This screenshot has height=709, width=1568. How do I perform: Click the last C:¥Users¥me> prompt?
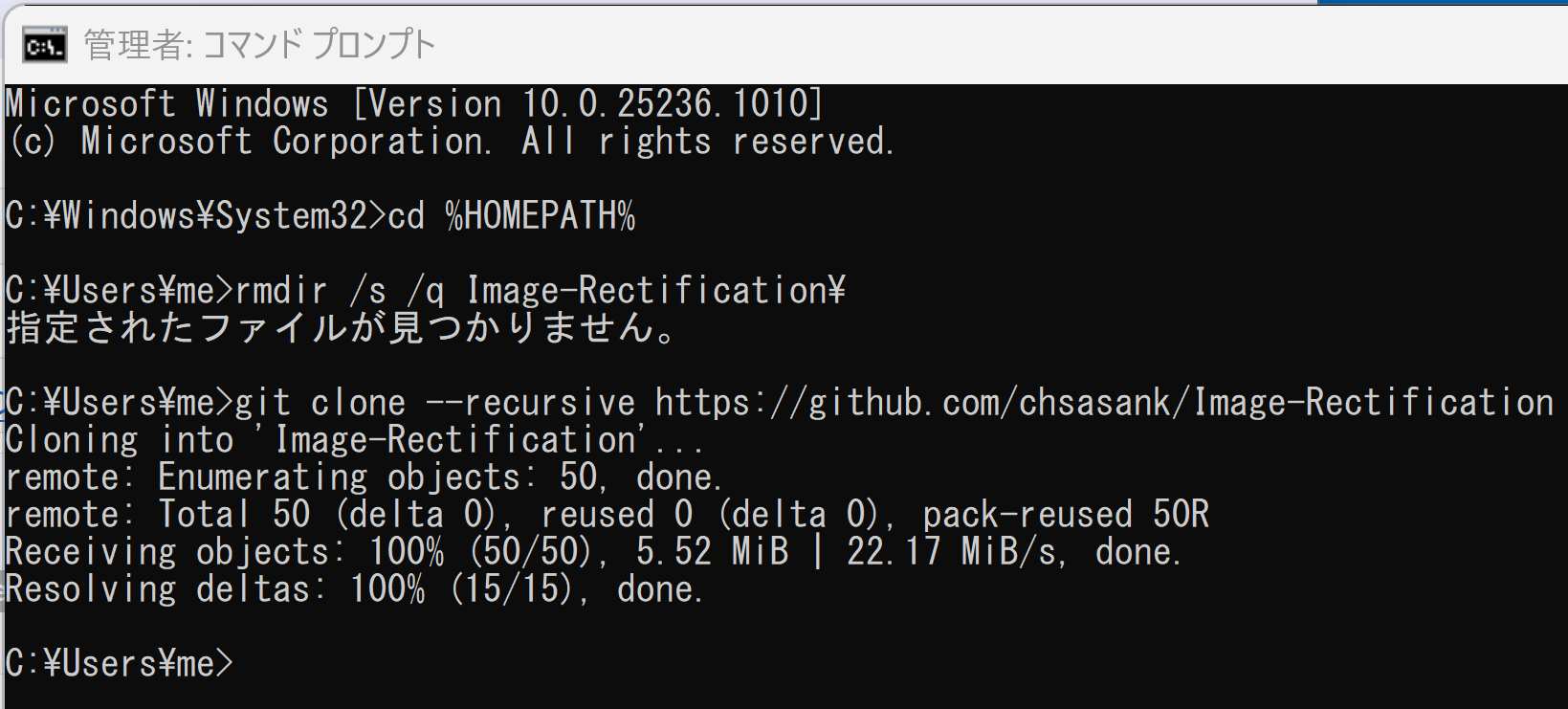coord(120,663)
